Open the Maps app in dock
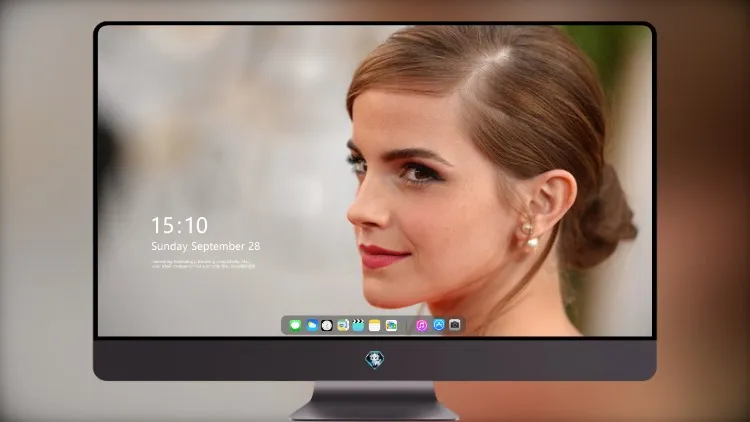 pyautogui.click(x=342, y=325)
